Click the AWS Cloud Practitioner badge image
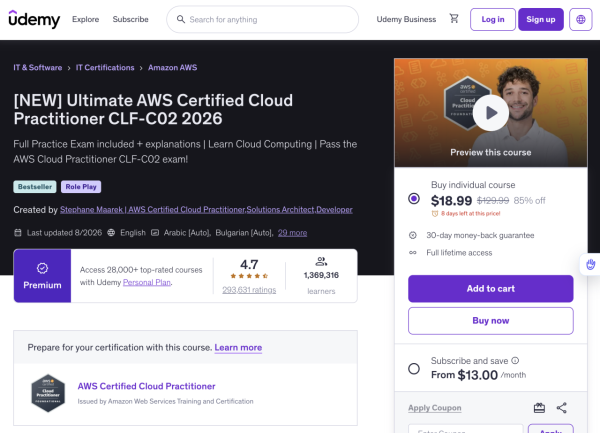The height and width of the screenshot is (433, 600). [x=48, y=393]
